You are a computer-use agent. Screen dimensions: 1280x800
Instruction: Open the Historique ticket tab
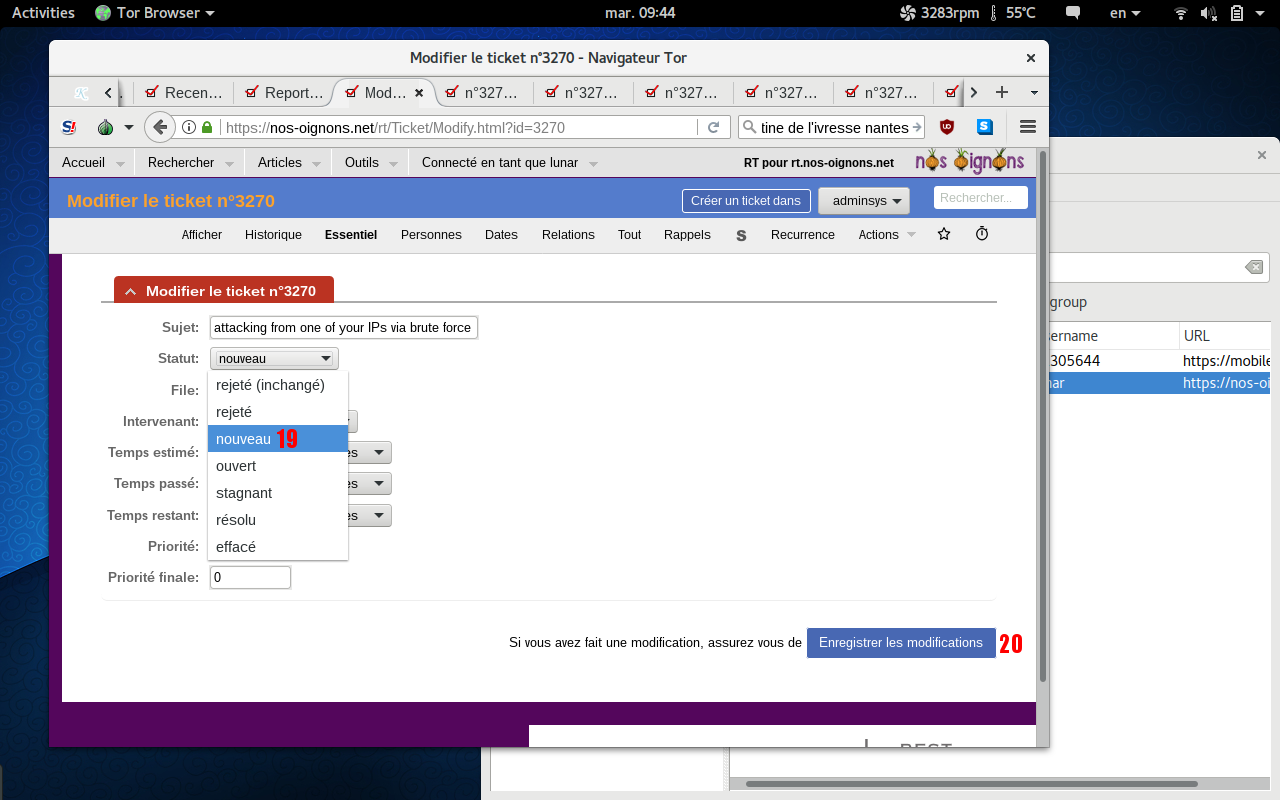[273, 235]
